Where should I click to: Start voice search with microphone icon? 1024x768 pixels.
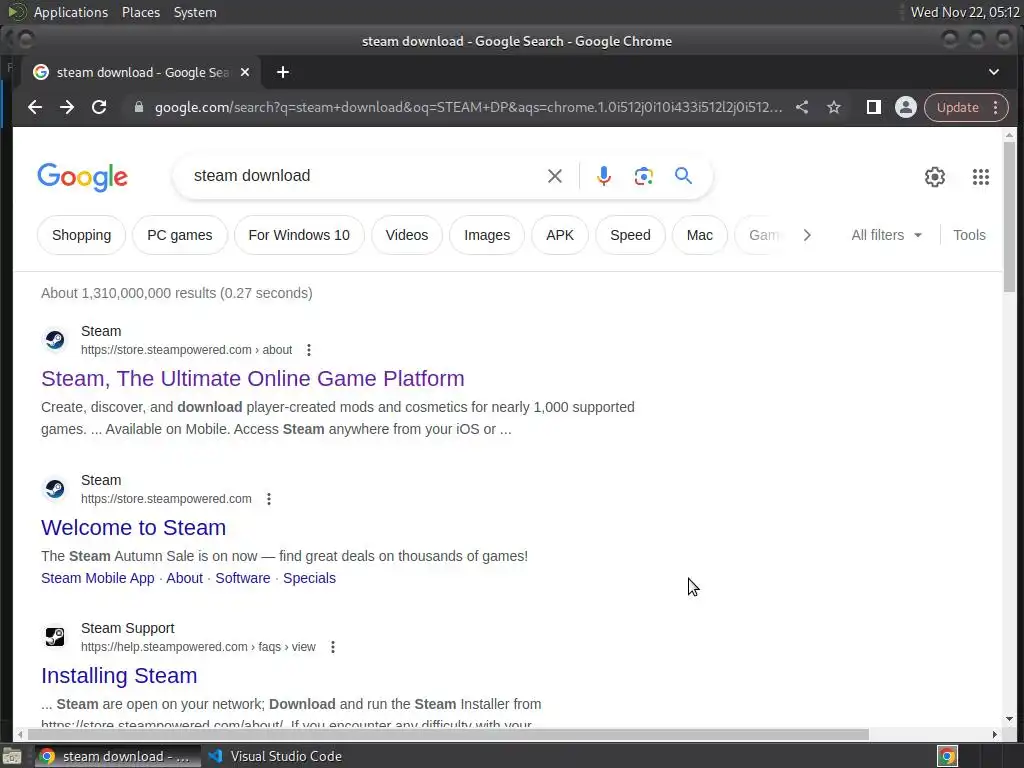[604, 176]
